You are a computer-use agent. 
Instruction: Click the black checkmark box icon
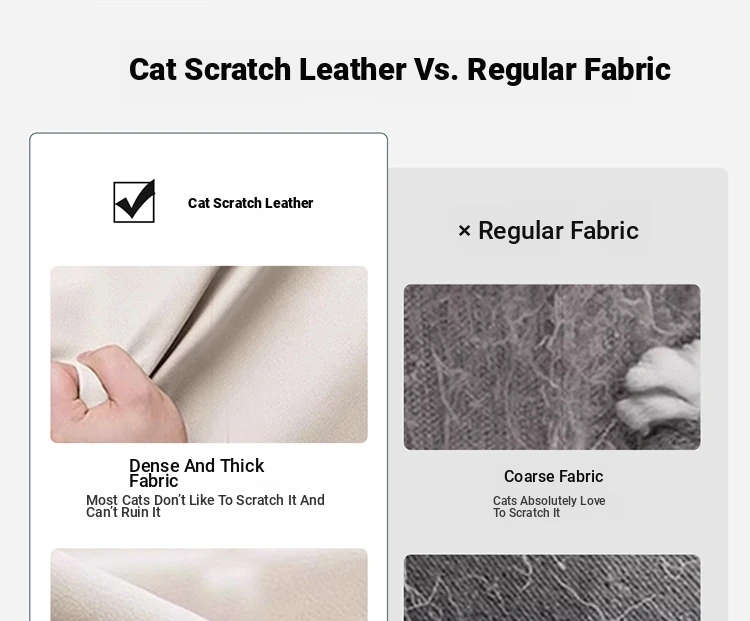pyautogui.click(x=134, y=201)
